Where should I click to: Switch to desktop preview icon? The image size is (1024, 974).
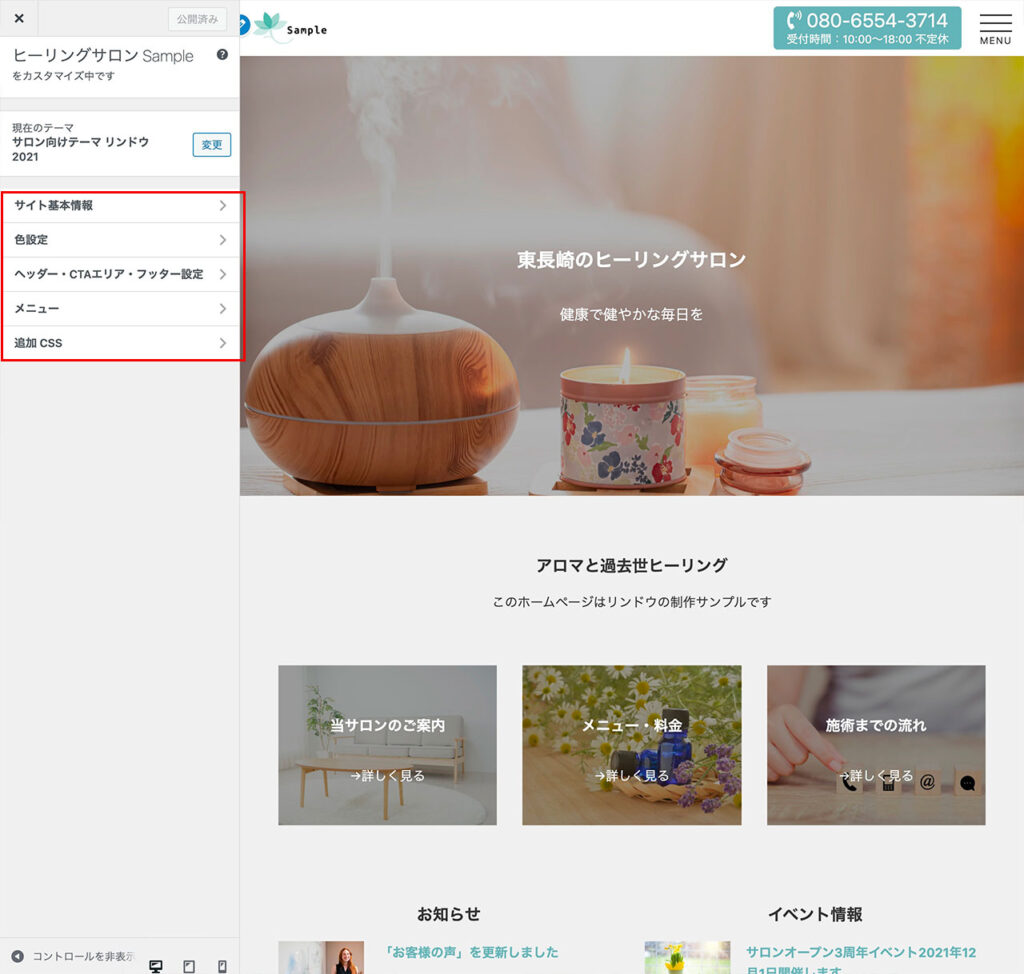[155, 966]
